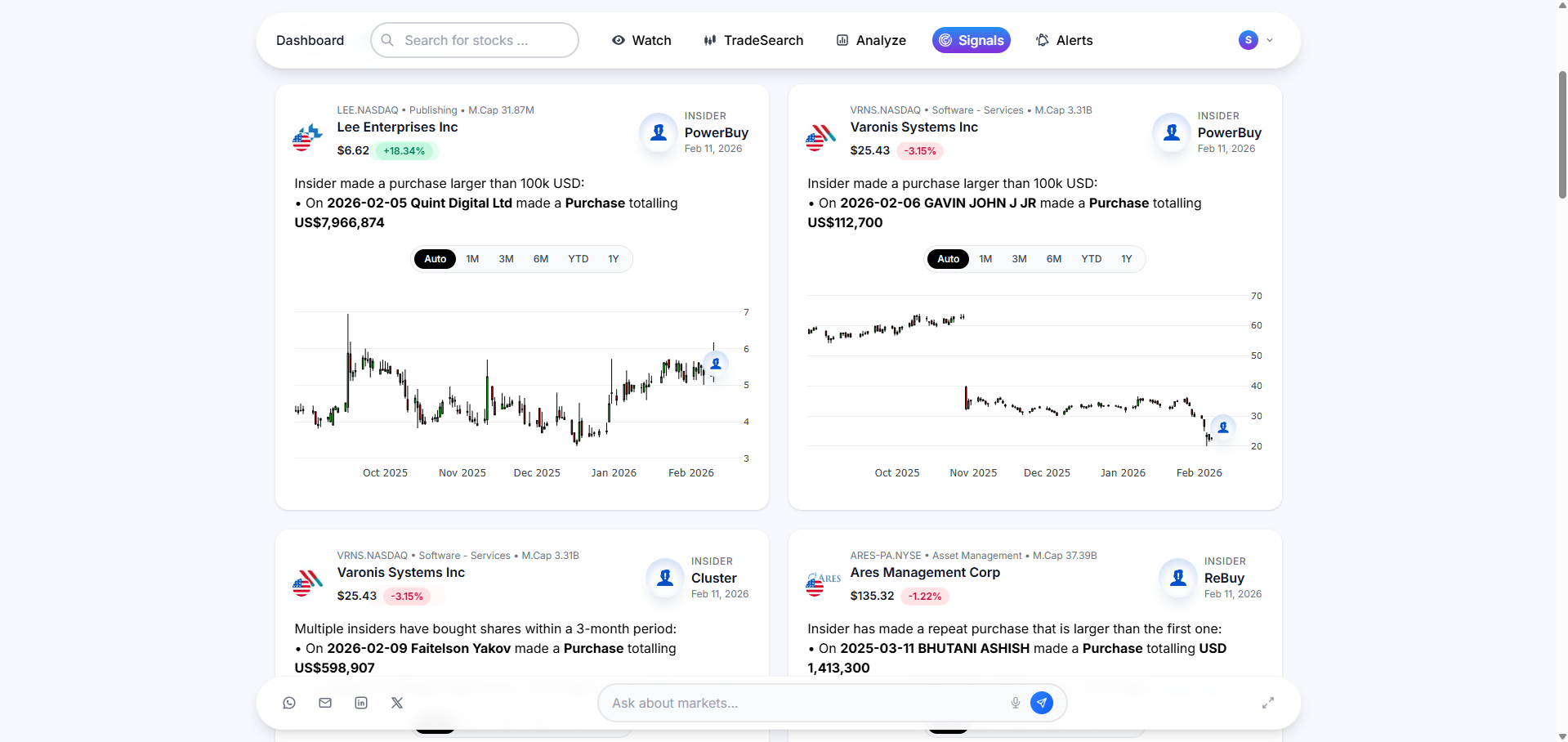Open the Lee Enterprises Inc stock link

pyautogui.click(x=397, y=127)
